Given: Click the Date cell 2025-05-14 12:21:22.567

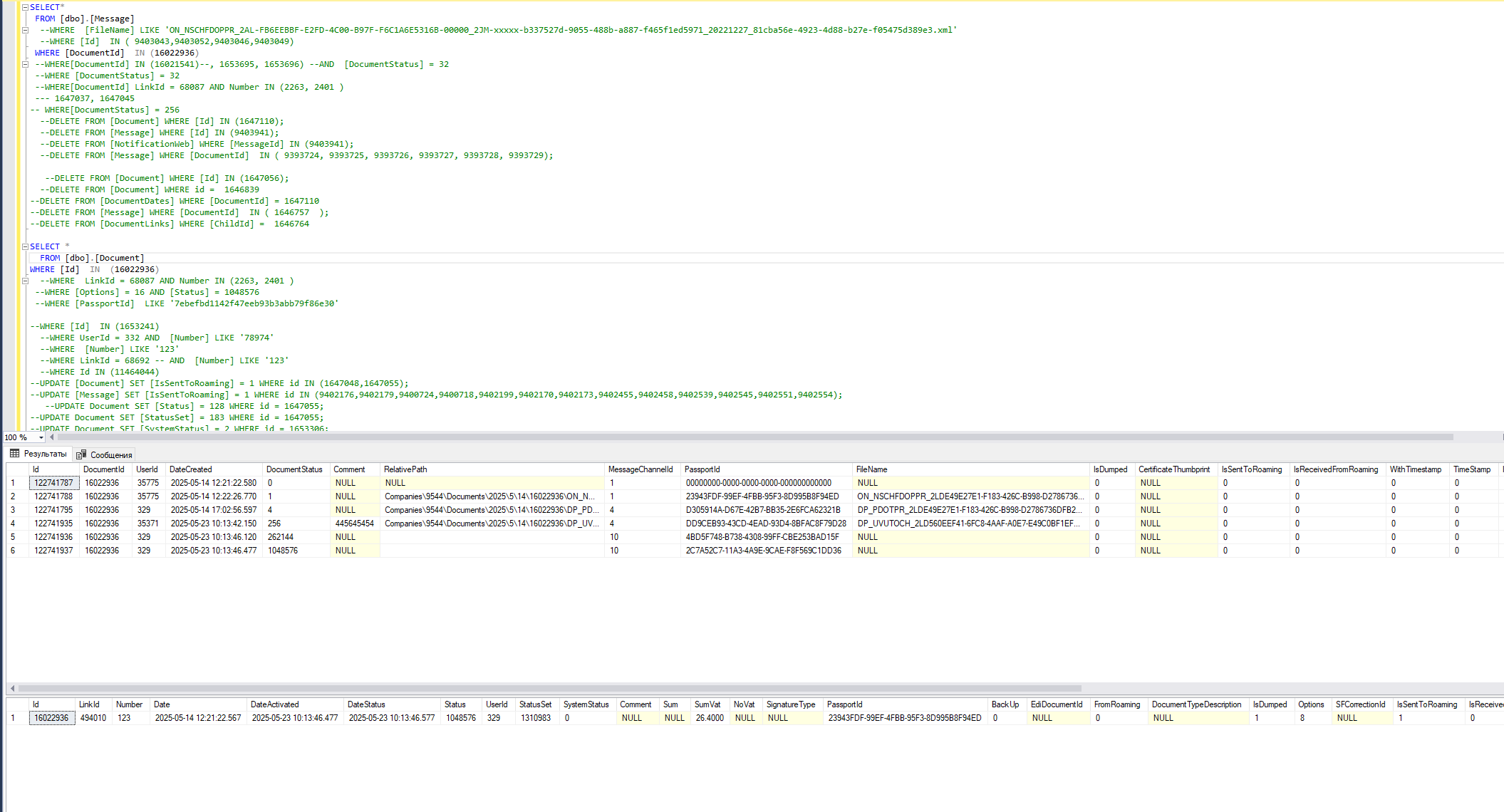Looking at the screenshot, I should tap(198, 718).
